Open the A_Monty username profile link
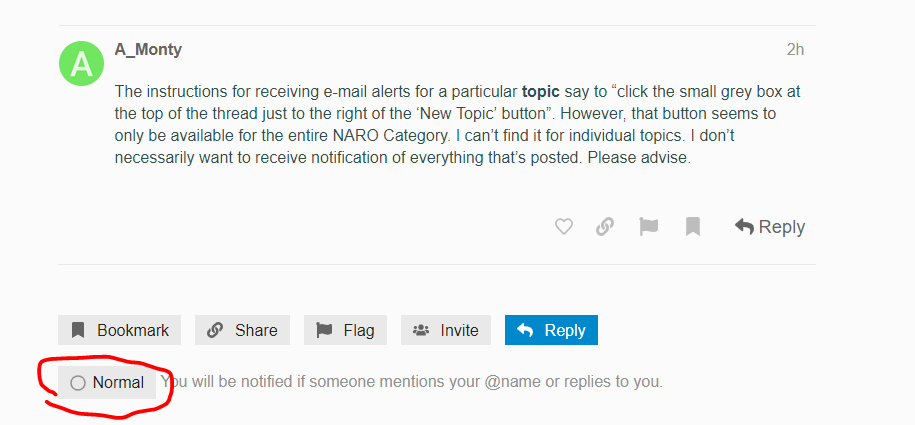The image size is (915, 425). pos(148,50)
